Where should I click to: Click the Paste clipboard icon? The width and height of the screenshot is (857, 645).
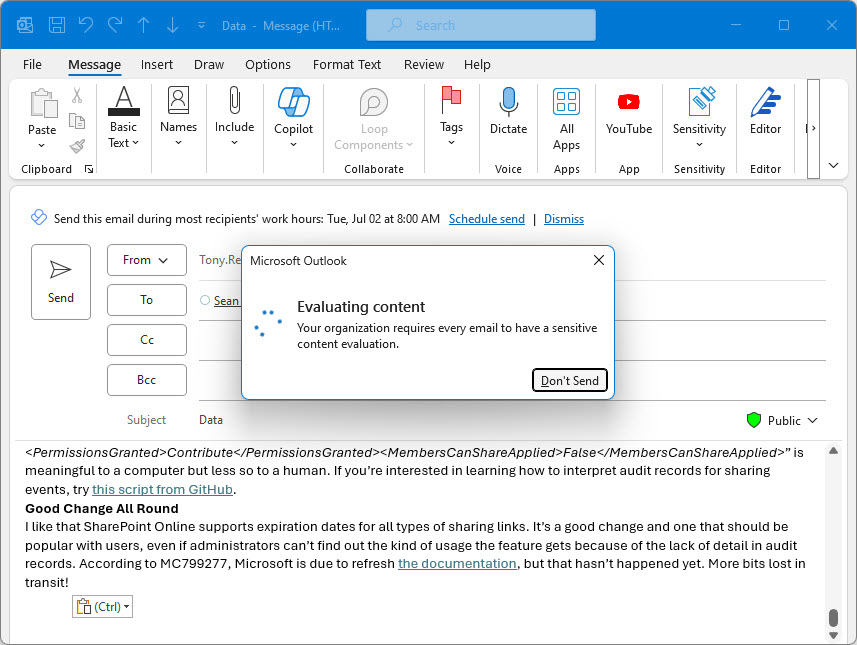[42, 105]
